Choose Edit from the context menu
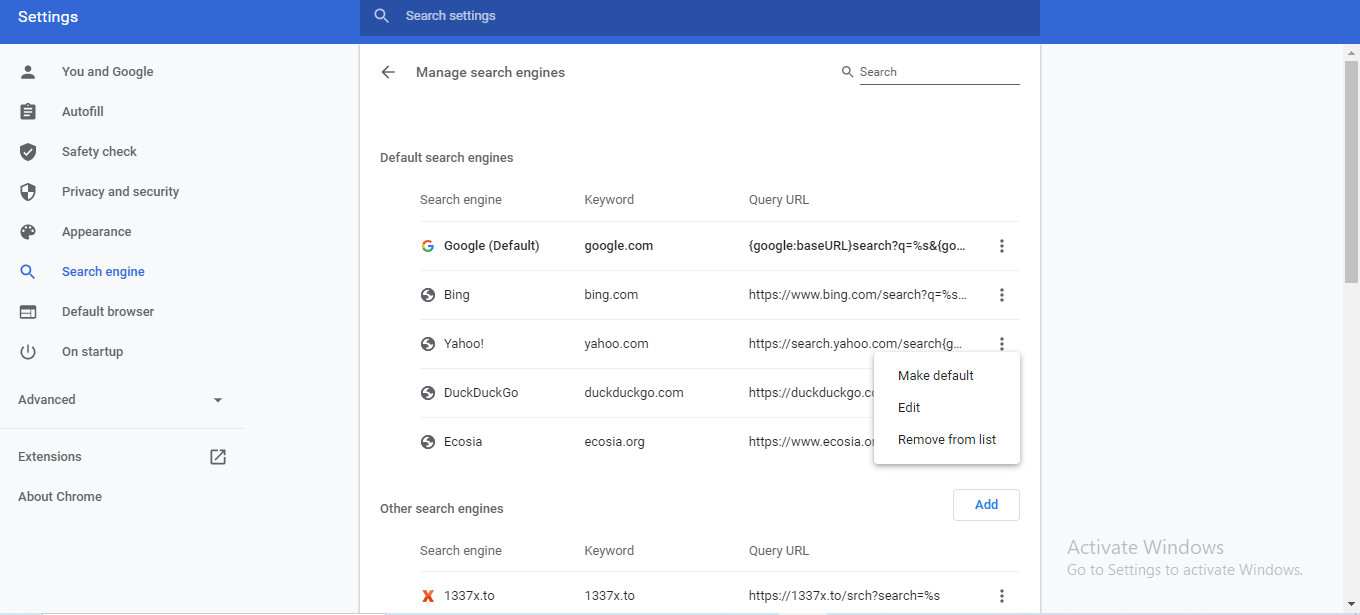 947,408
